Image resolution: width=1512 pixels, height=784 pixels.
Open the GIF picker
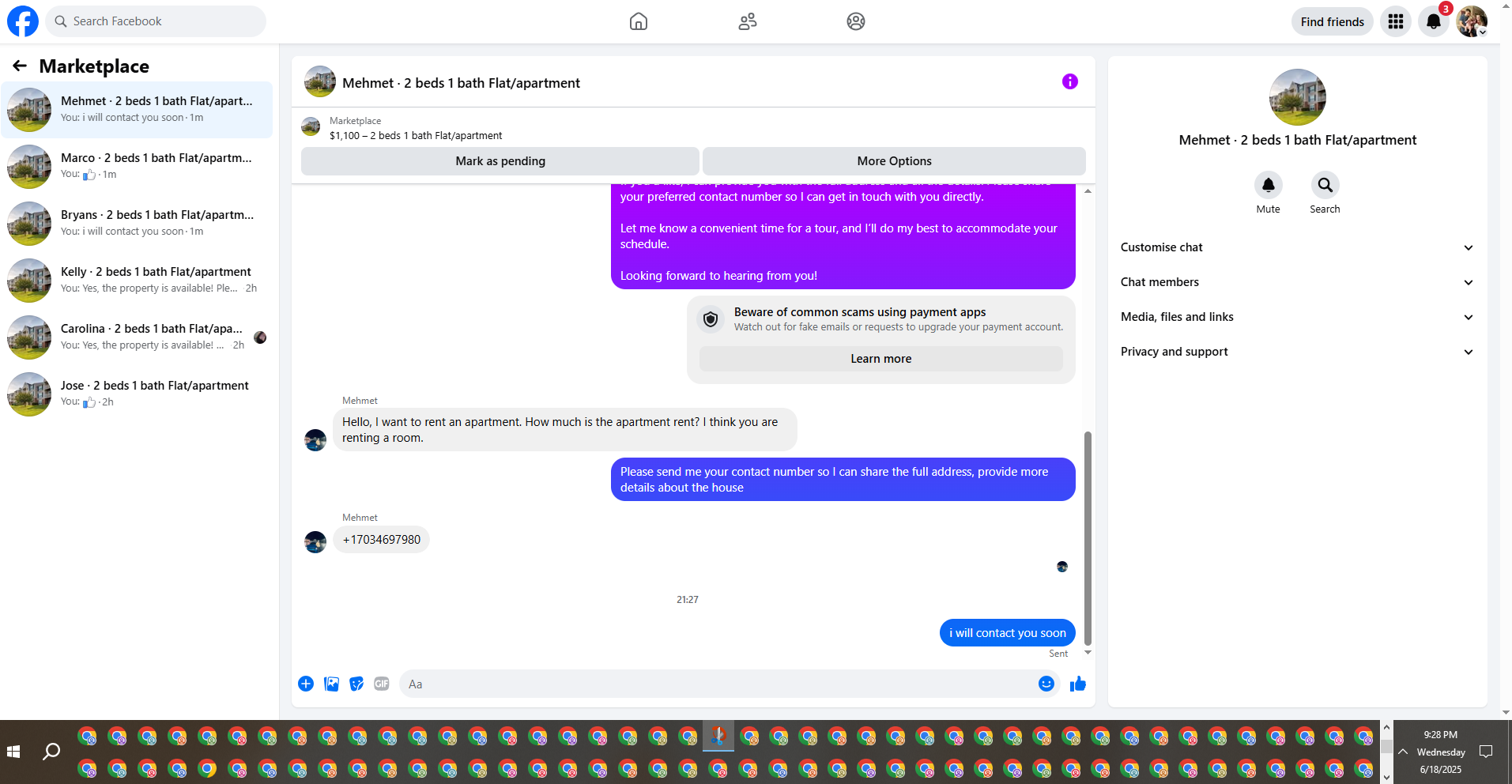382,684
